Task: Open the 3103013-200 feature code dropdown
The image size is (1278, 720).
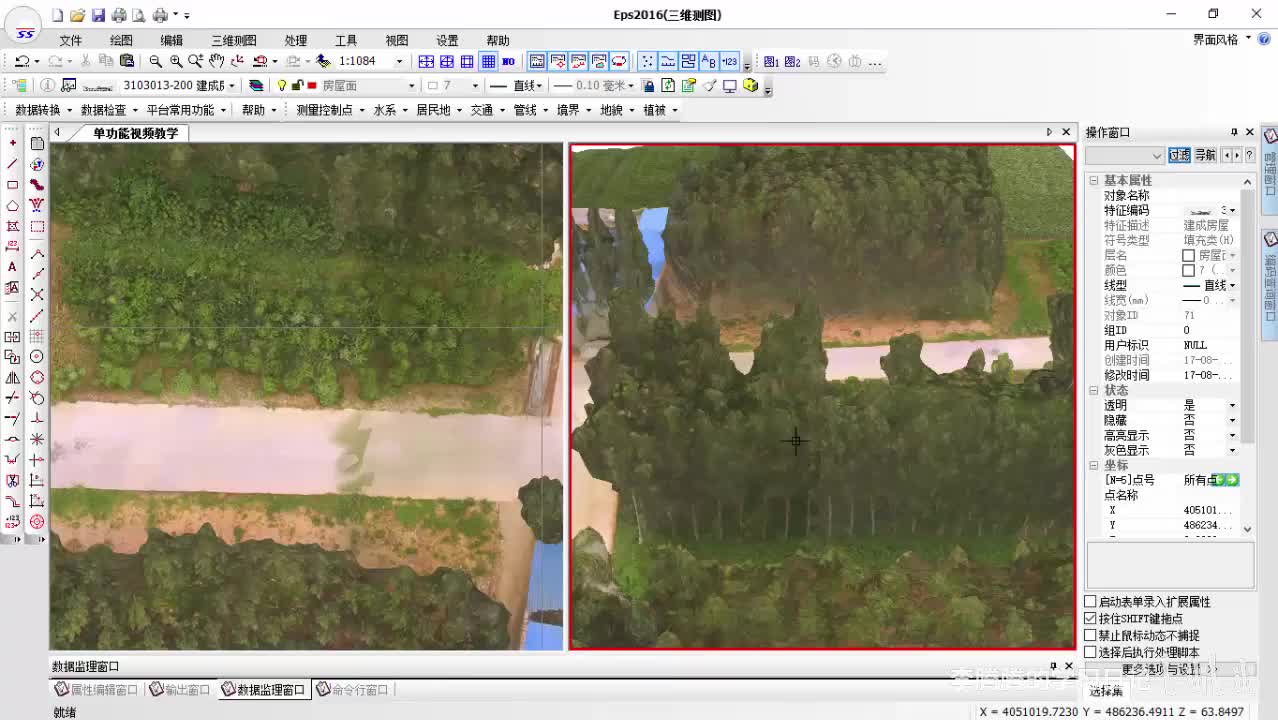Action: coord(232,86)
